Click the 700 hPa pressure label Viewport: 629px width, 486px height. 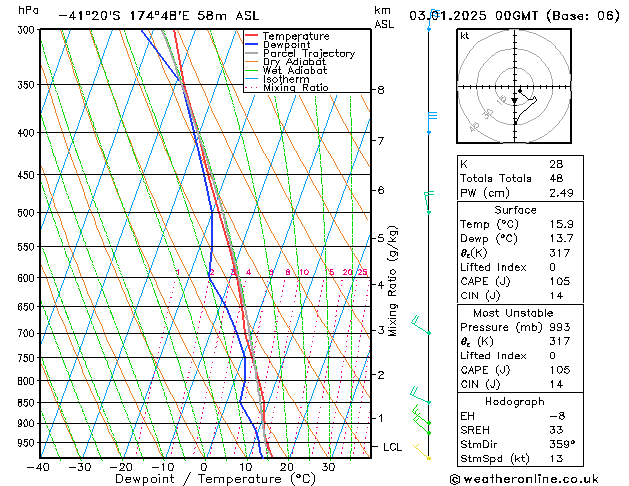(x=28, y=334)
